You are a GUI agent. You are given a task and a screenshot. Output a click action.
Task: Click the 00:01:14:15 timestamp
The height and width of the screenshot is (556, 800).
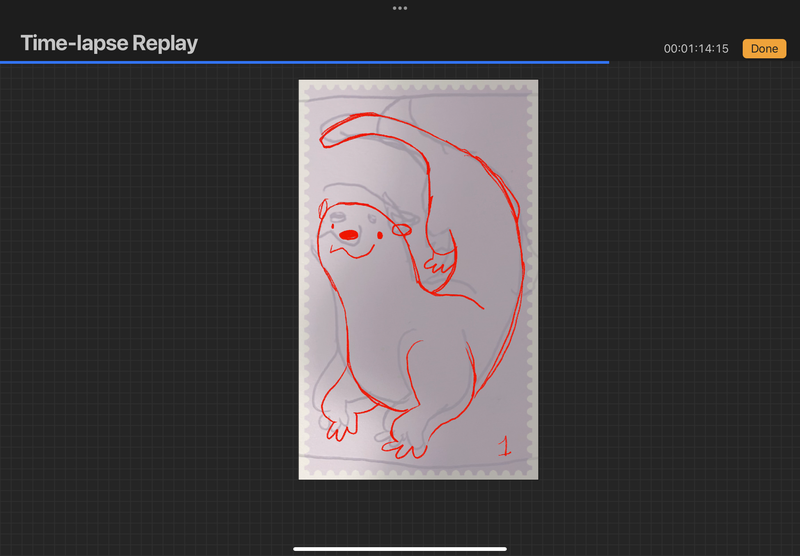pos(696,49)
